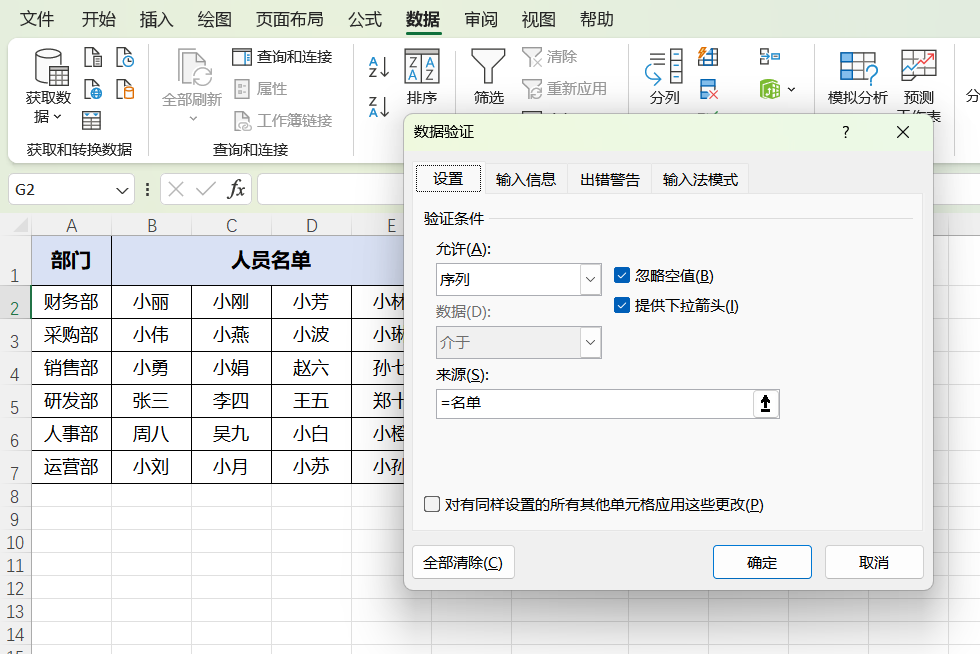Switch to the Input Message (输入信息) tab

(x=525, y=180)
